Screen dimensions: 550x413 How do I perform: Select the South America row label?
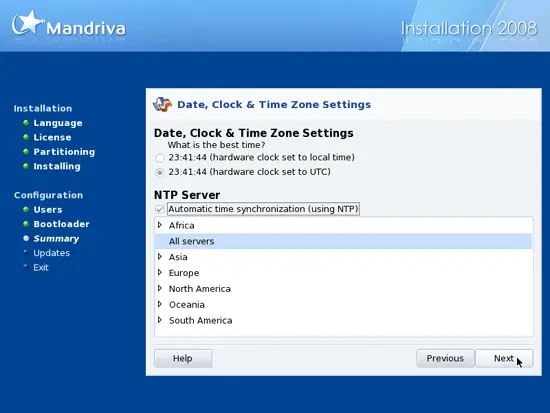tap(200, 320)
